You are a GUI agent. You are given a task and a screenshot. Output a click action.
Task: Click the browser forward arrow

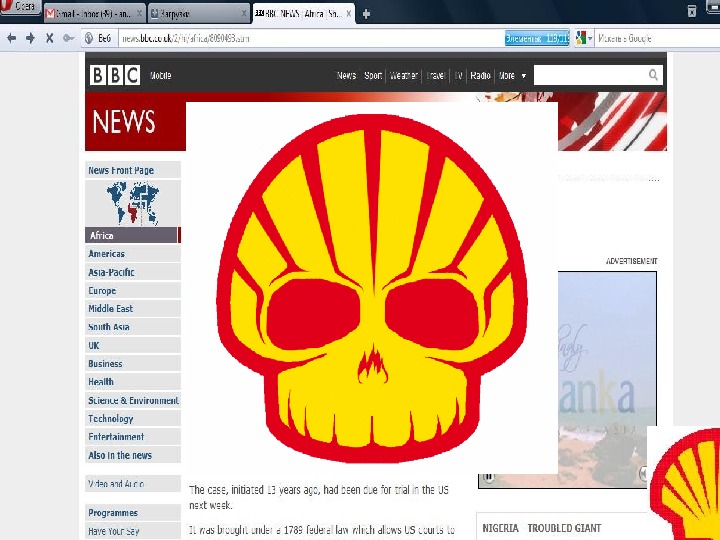30,38
